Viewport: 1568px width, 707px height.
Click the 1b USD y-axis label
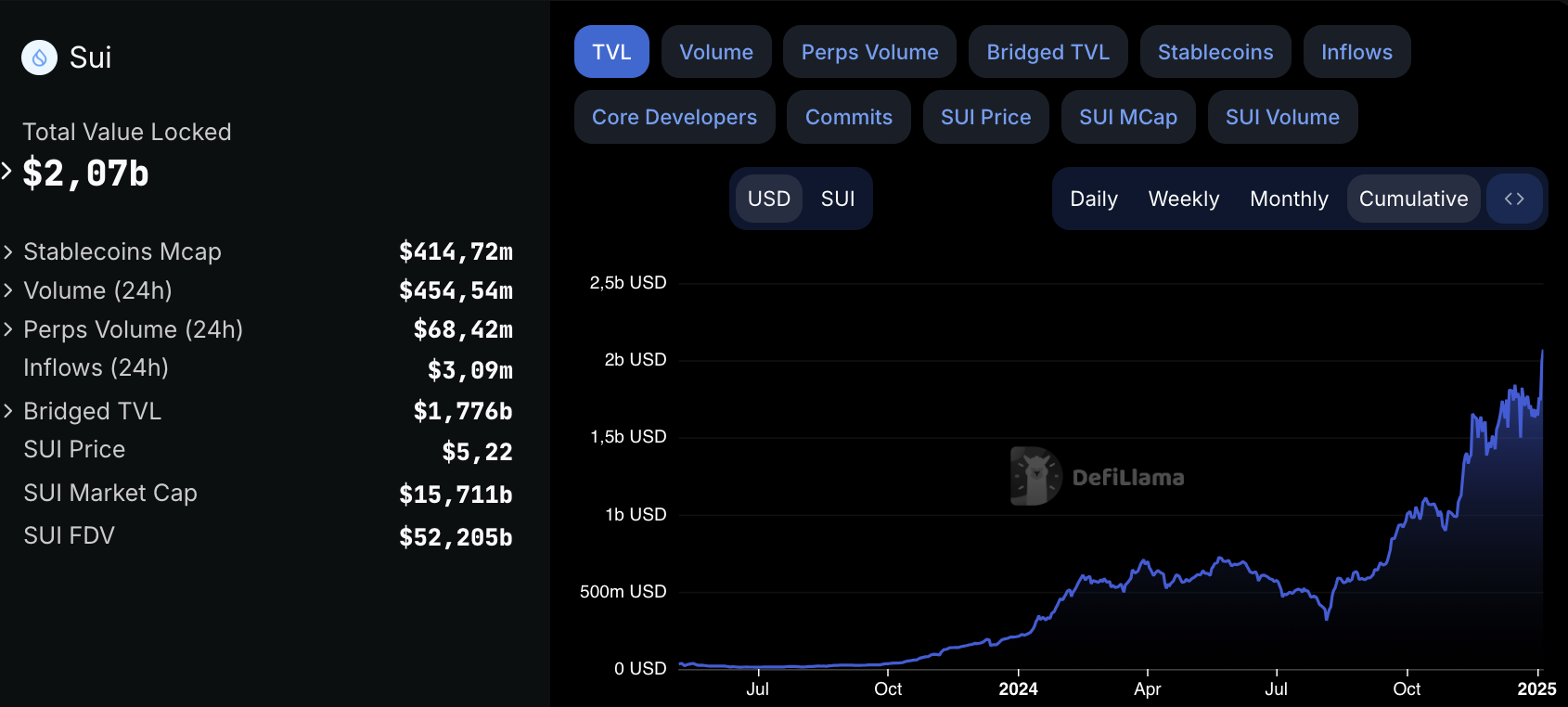pos(636,514)
